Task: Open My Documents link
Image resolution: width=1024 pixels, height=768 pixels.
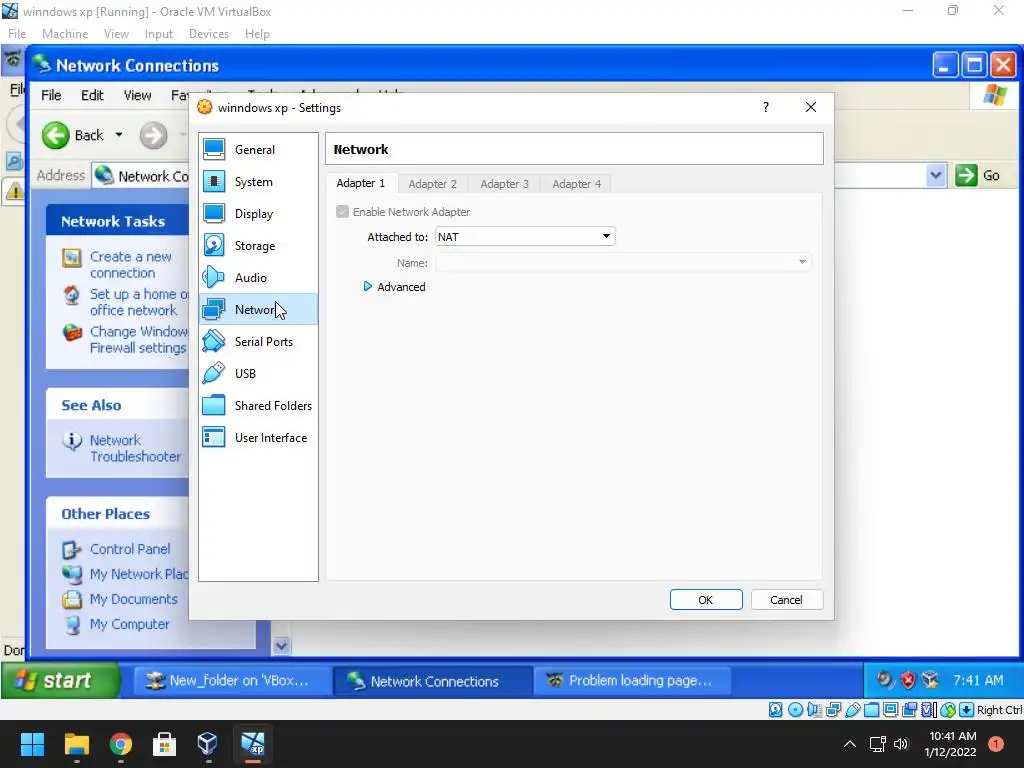Action: (133, 599)
